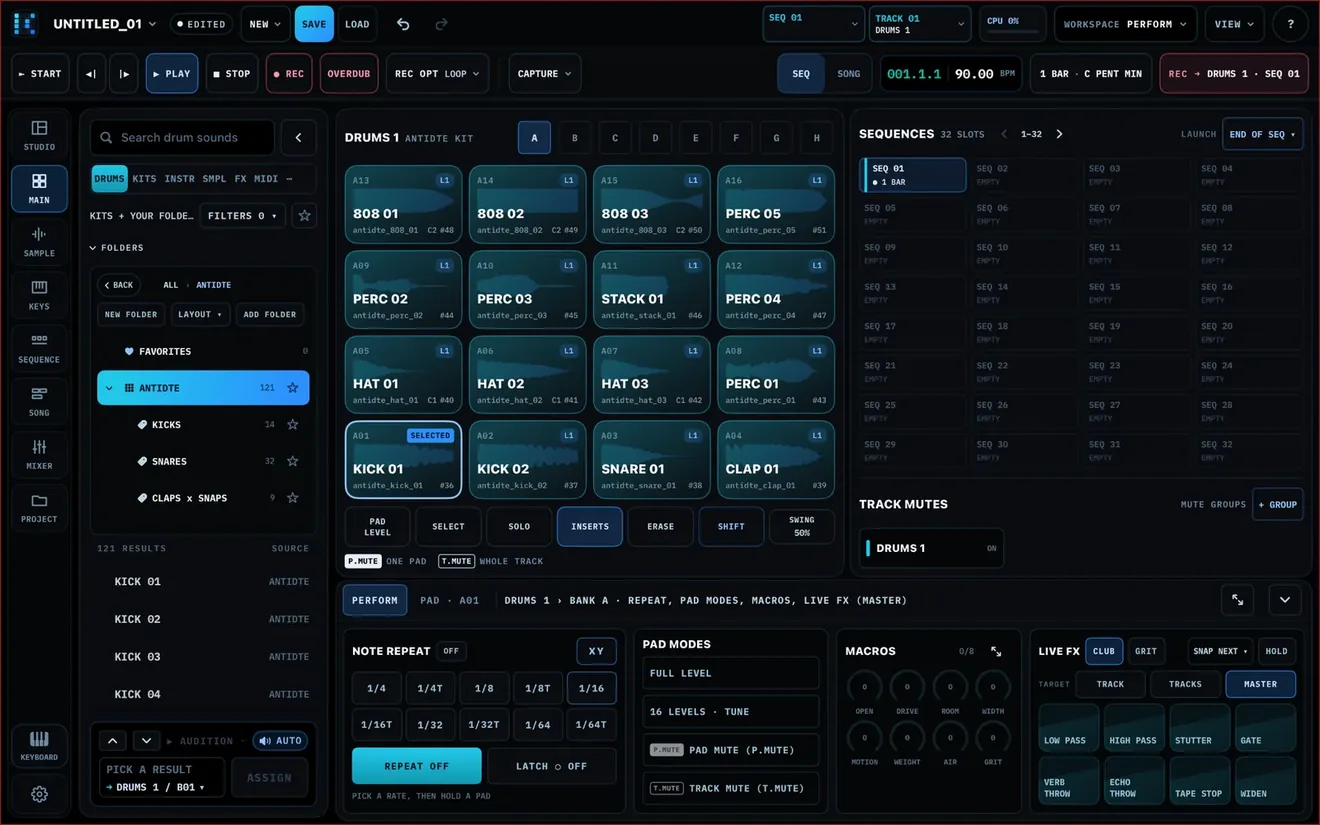This screenshot has height=825, width=1320.
Task: Open the End of Seq launch dropdown
Action: [1262, 134]
